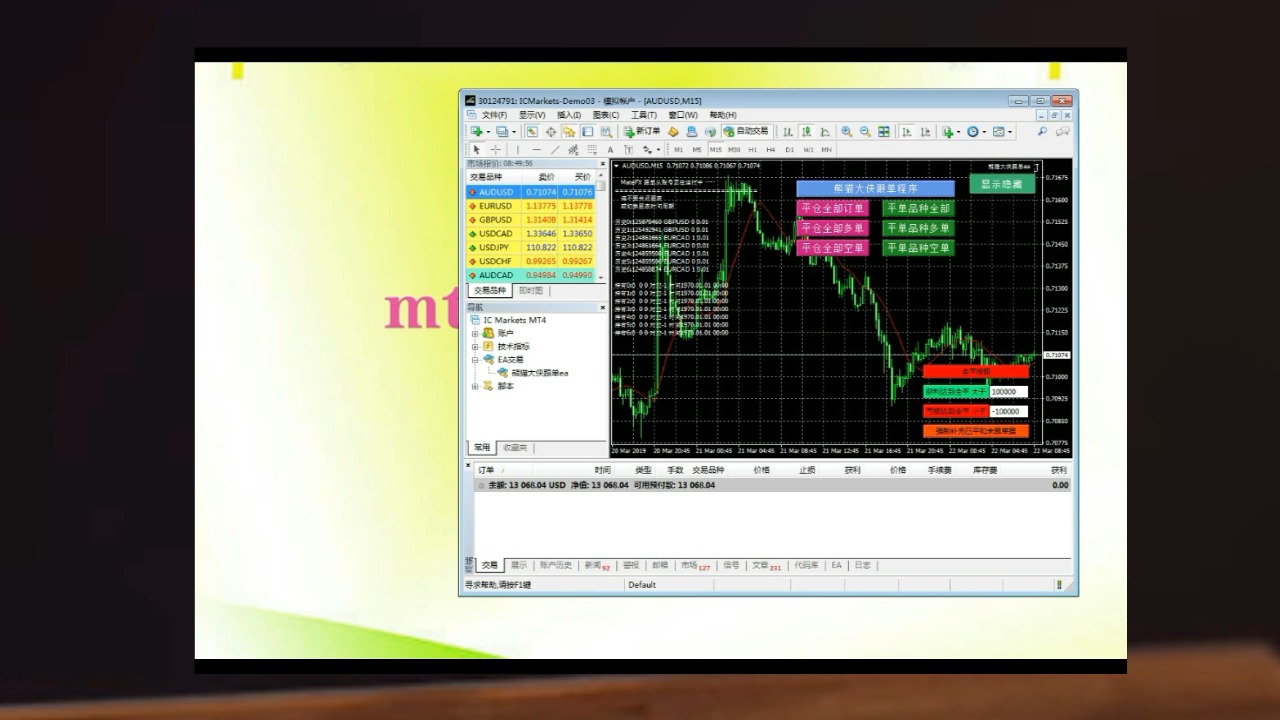Select line chart display icon
The width and height of the screenshot is (1280, 720).
[825, 132]
